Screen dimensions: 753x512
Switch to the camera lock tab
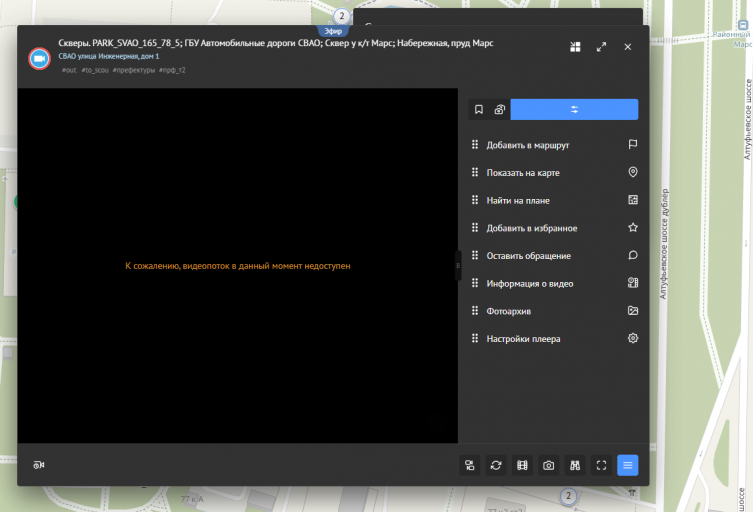point(499,110)
